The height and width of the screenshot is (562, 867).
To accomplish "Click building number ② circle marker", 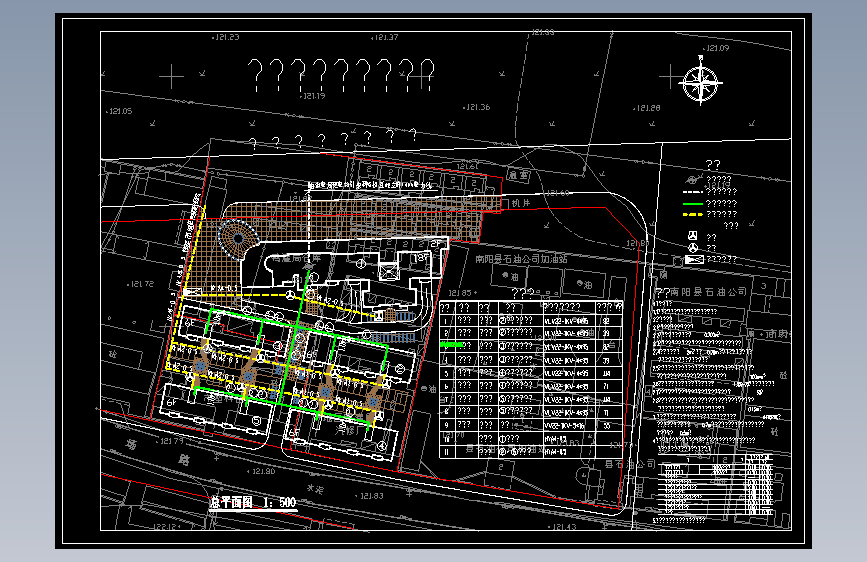I will (x=399, y=369).
